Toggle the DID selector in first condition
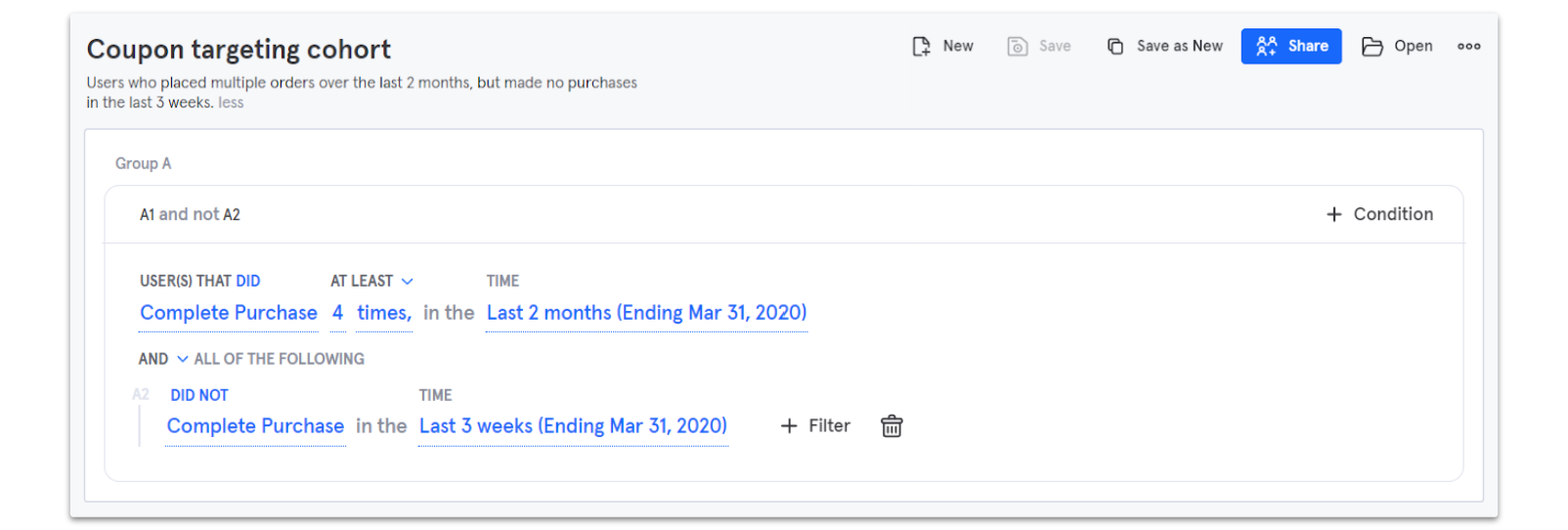Image resolution: width=1568 pixels, height=530 pixels. (x=248, y=282)
